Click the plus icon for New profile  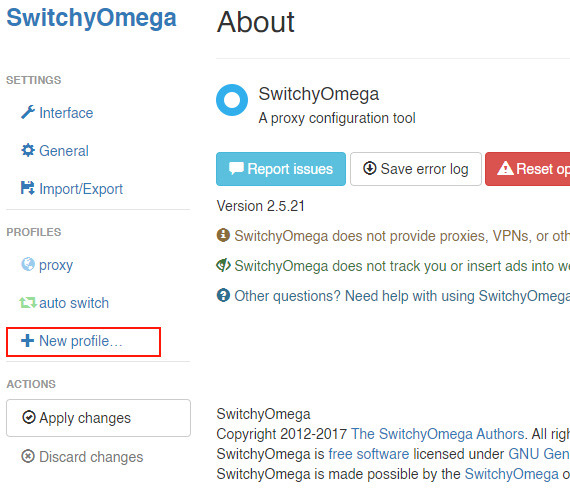[27, 341]
